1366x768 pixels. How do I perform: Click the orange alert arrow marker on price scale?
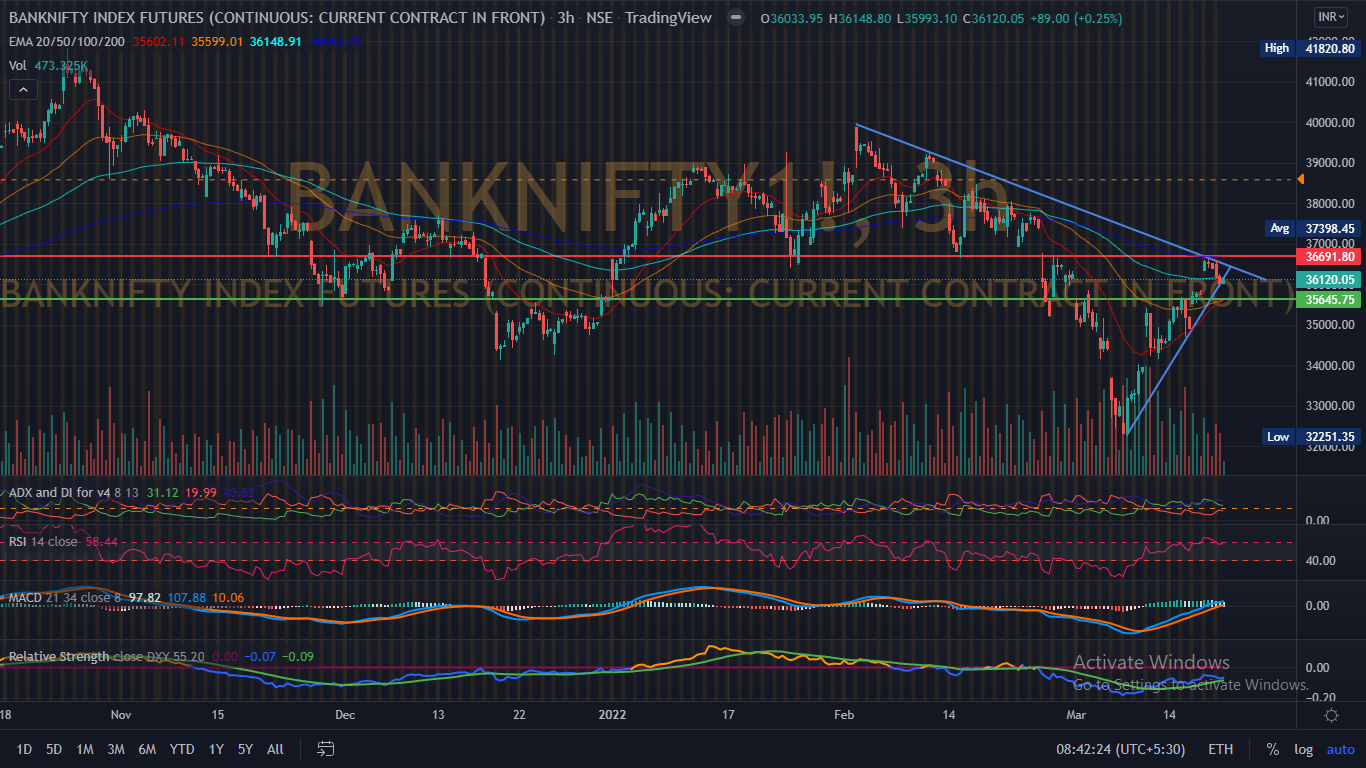tap(1301, 179)
